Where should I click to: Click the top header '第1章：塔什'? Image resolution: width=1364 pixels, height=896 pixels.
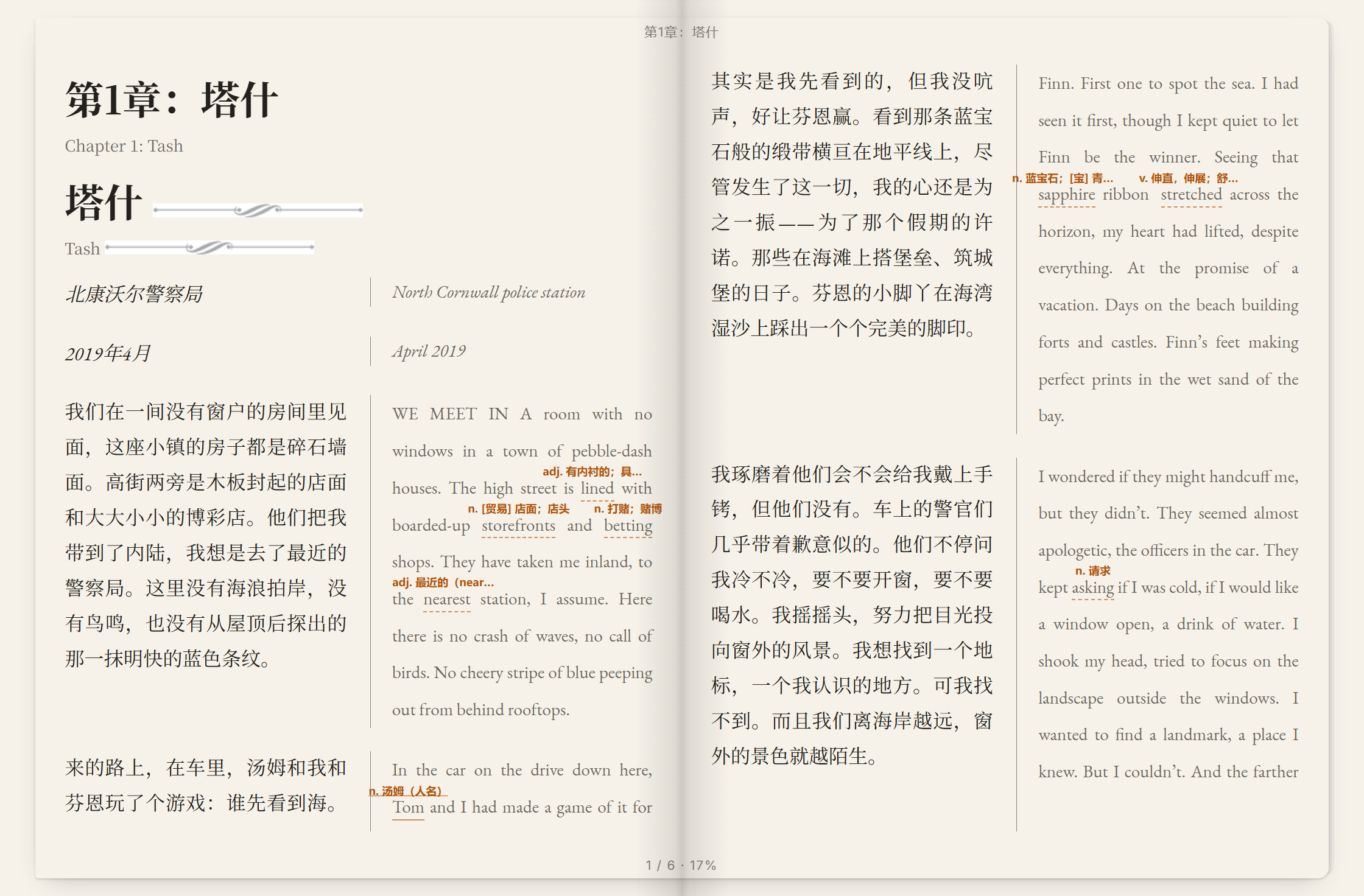click(x=681, y=32)
